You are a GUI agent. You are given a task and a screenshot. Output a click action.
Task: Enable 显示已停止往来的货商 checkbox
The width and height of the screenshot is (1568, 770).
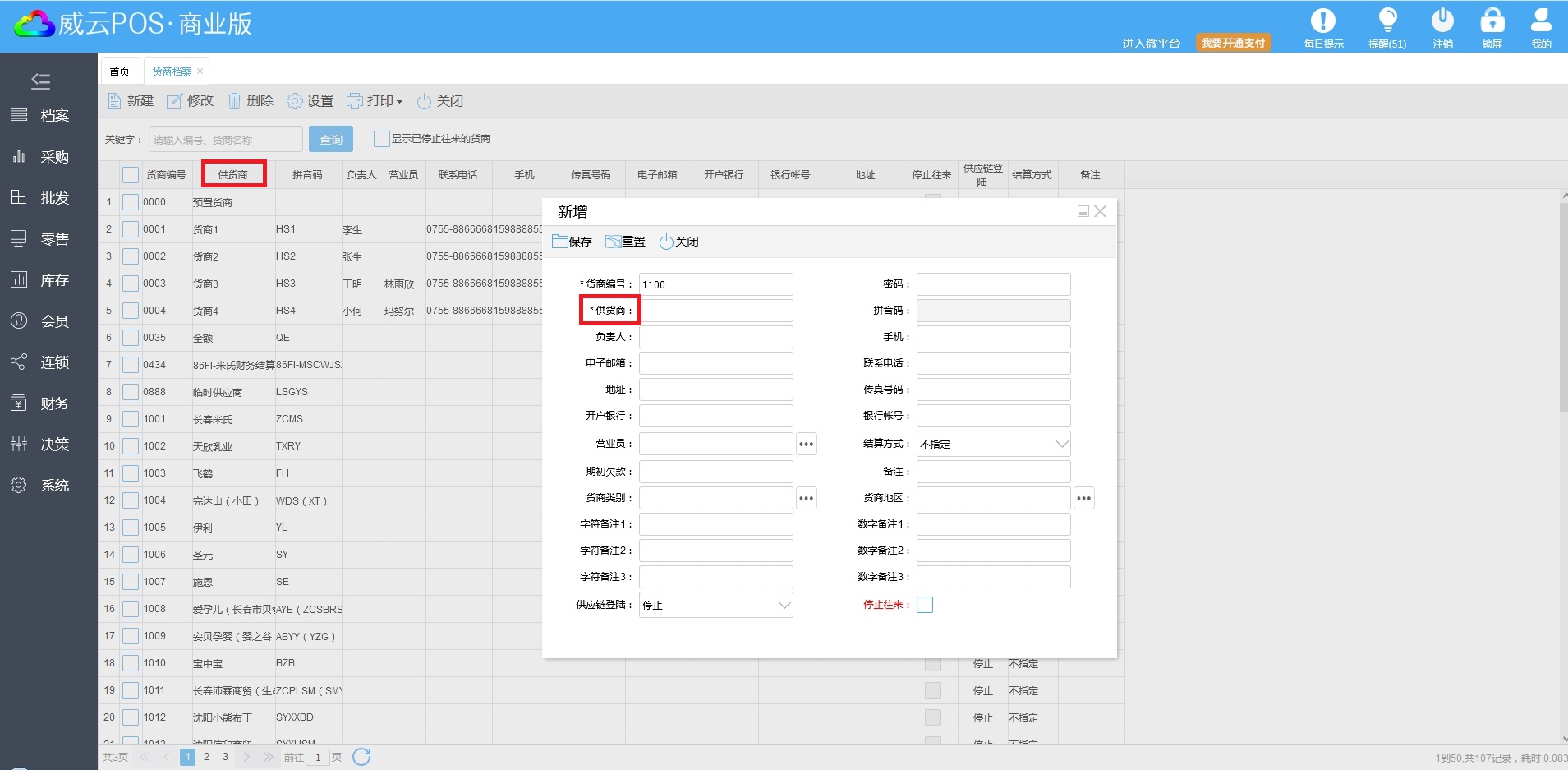click(381, 139)
